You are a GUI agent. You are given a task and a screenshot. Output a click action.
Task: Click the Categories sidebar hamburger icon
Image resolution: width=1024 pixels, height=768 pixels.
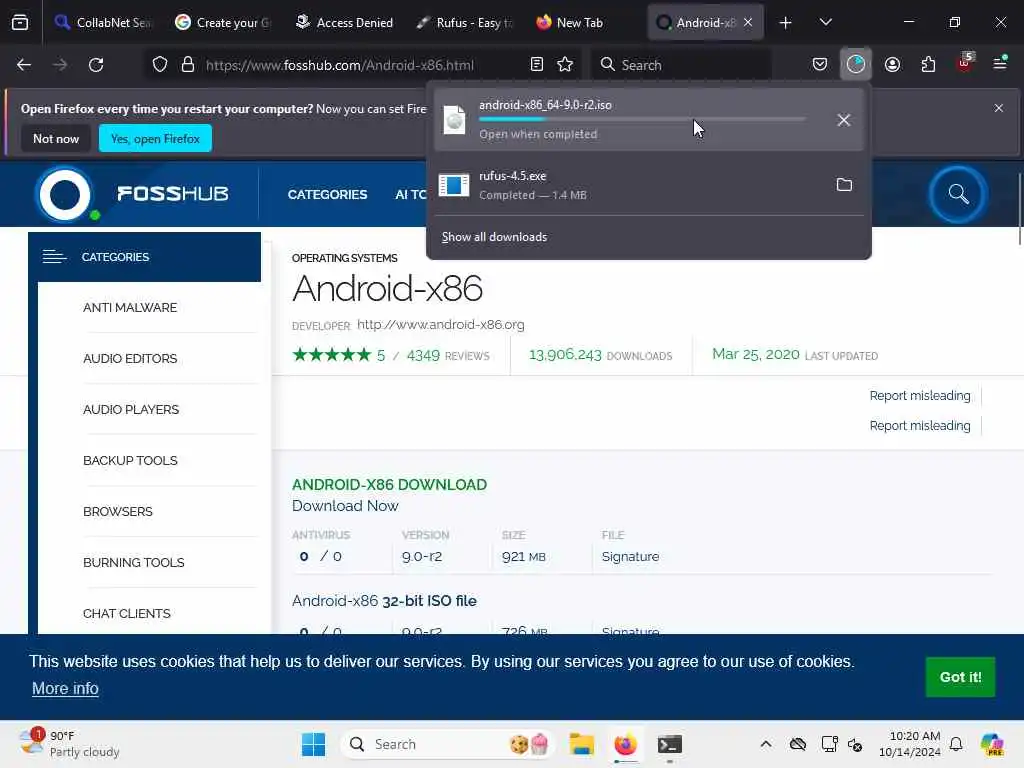click(54, 257)
